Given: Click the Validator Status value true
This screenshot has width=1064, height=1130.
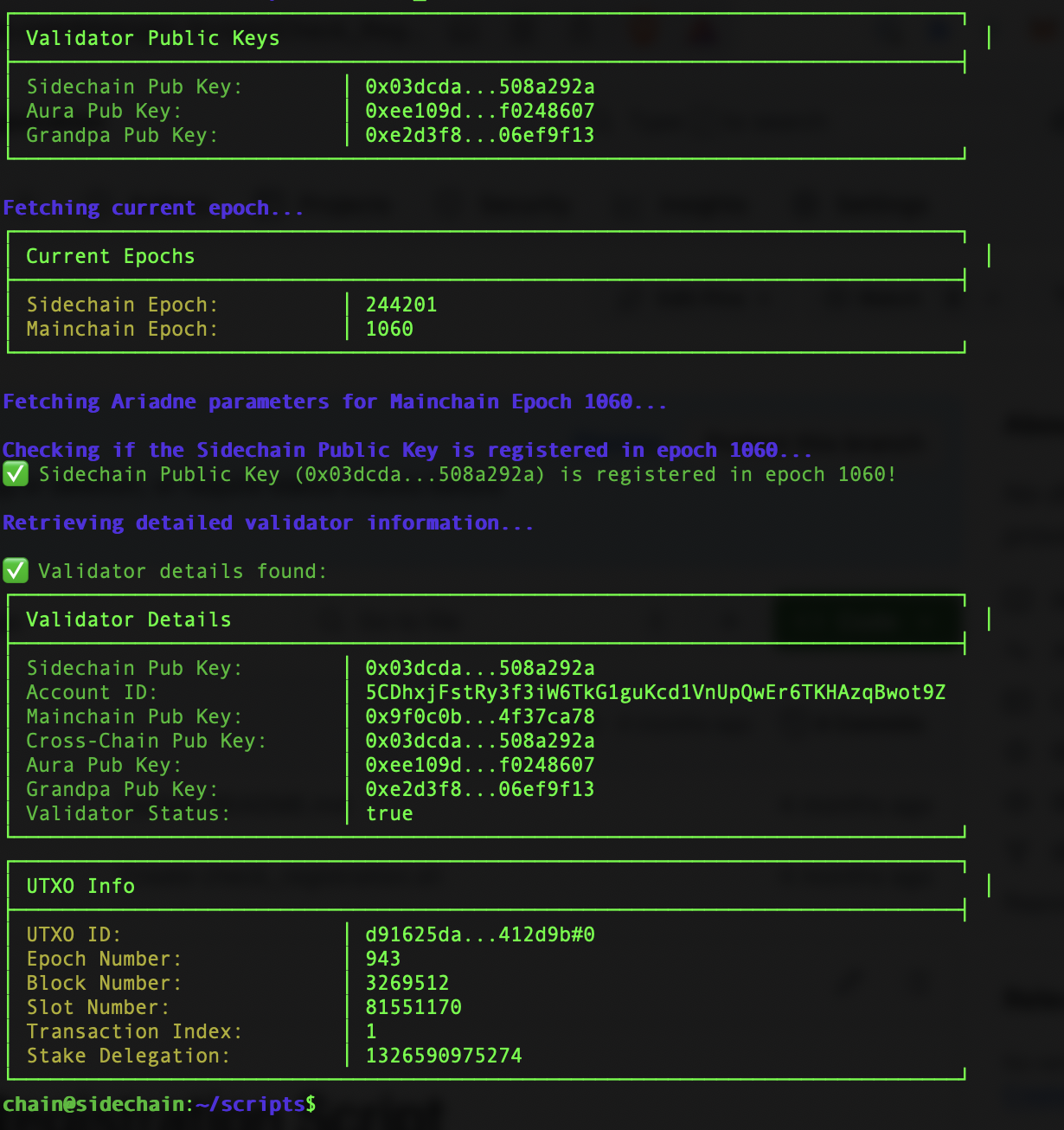Looking at the screenshot, I should (389, 813).
